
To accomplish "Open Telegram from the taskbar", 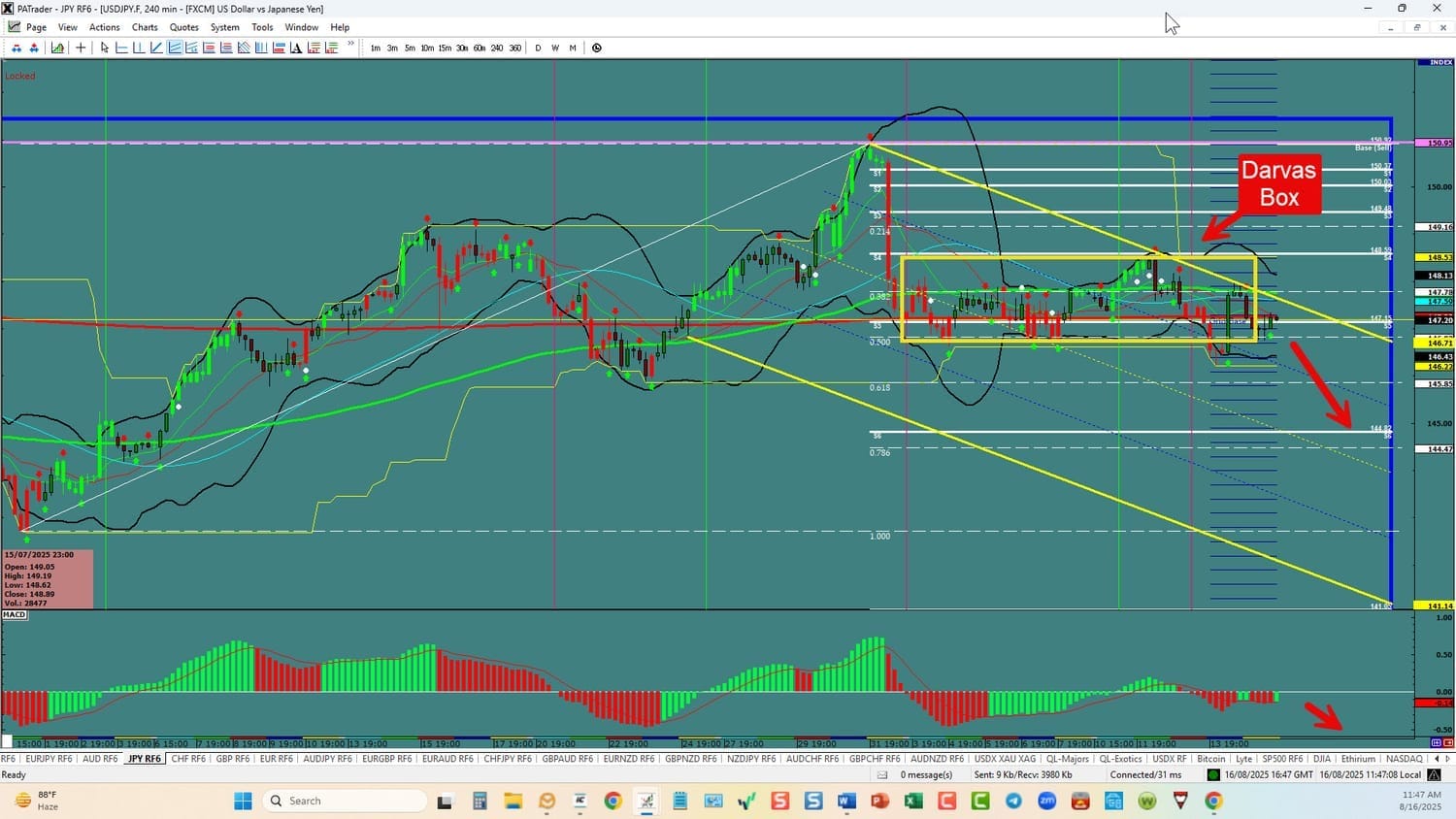I will [x=1013, y=801].
